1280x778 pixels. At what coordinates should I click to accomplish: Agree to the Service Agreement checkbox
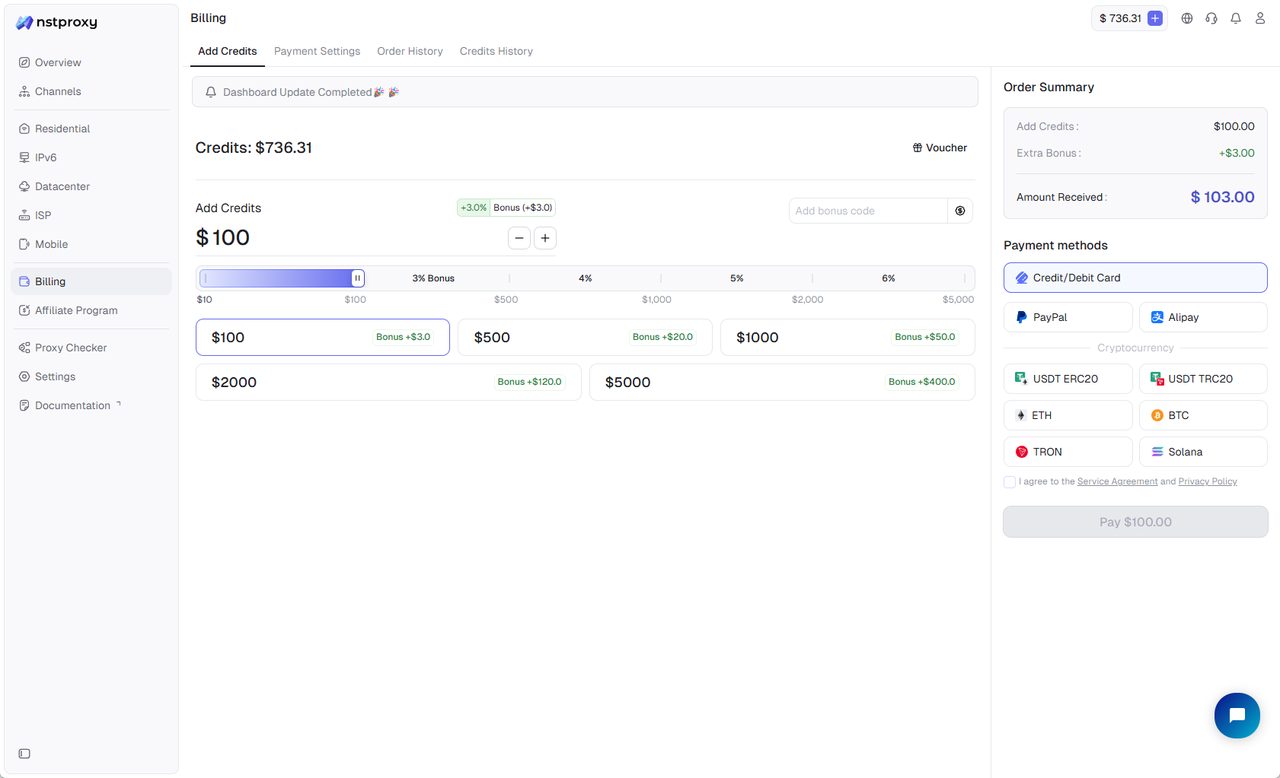pos(1009,482)
